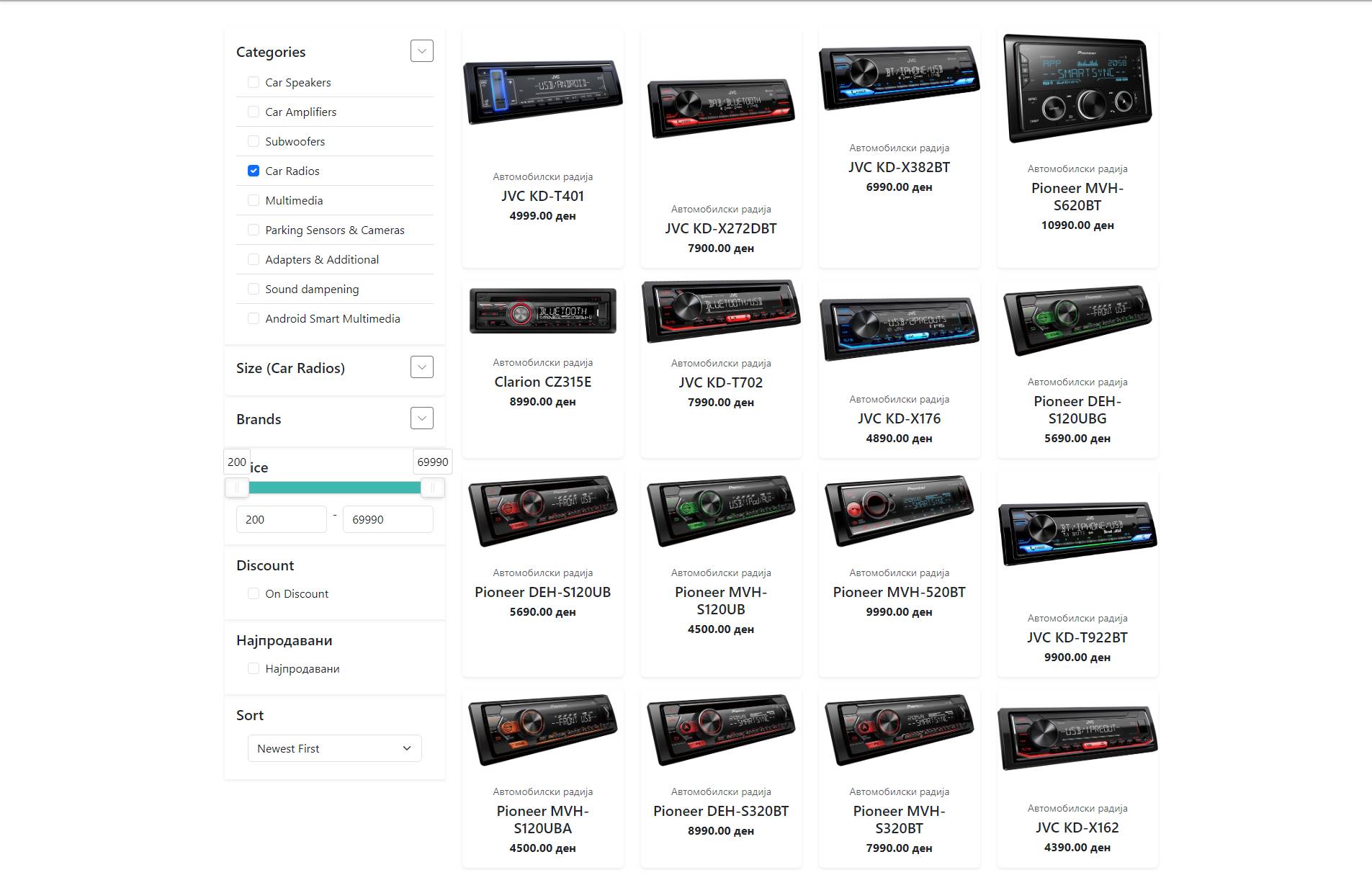This screenshot has width=1372, height=875.
Task: Open JVC KD-T702 product image
Action: 721,310
